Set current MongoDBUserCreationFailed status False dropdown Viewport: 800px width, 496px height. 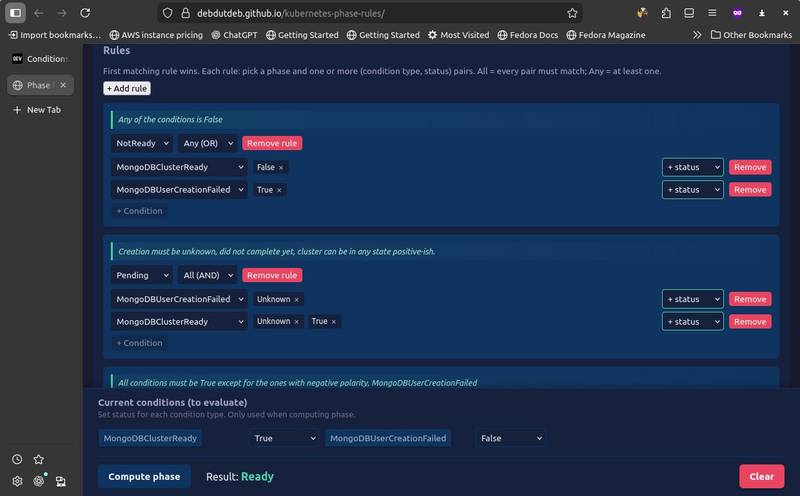(x=511, y=438)
